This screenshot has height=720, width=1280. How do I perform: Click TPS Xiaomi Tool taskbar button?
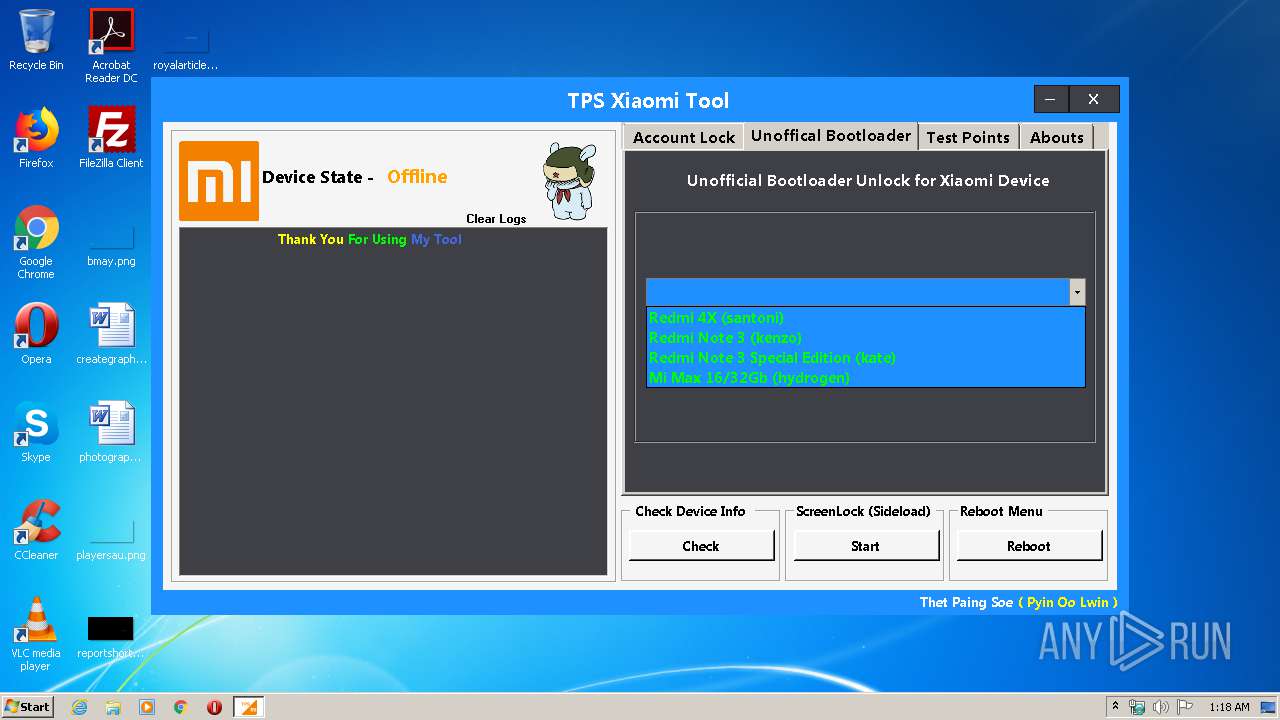tap(248, 707)
